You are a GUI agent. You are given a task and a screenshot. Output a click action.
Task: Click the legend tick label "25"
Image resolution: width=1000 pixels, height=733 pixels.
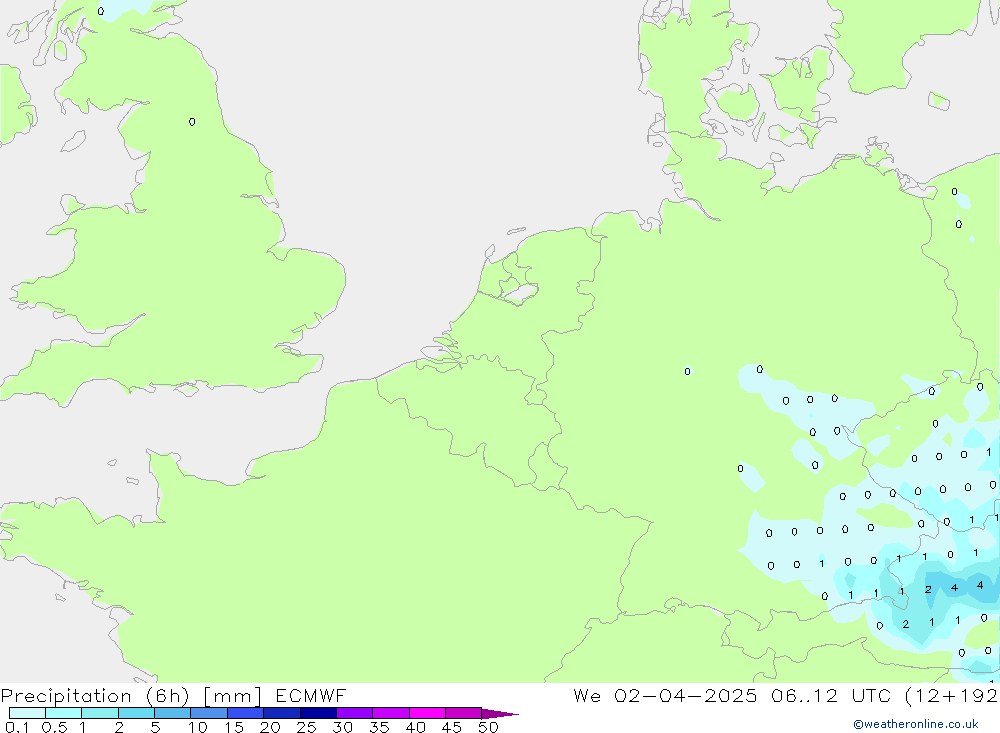click(x=306, y=727)
